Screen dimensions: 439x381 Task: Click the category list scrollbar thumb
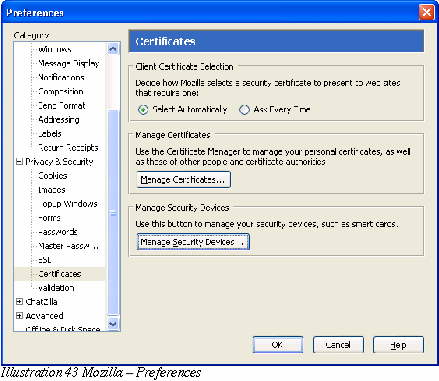[113, 213]
